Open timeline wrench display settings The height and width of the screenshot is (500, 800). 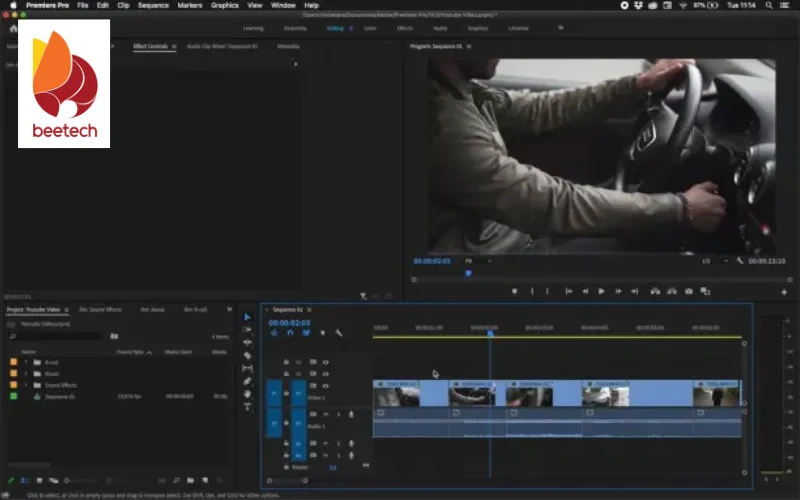pyautogui.click(x=339, y=333)
